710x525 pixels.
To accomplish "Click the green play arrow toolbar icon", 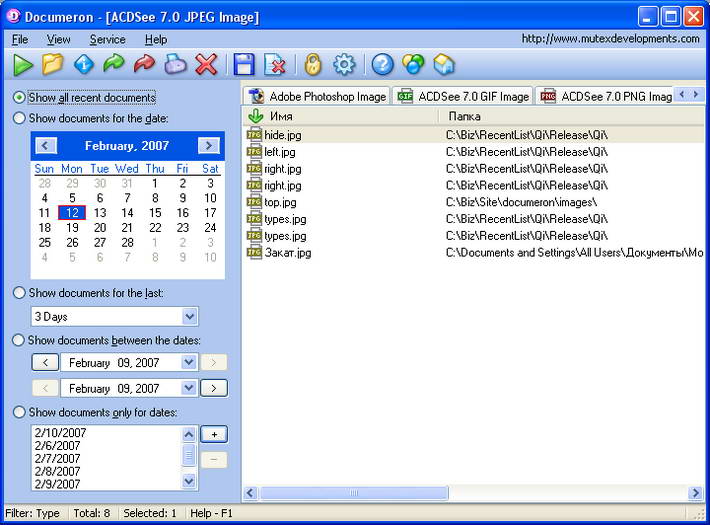I will point(22,65).
